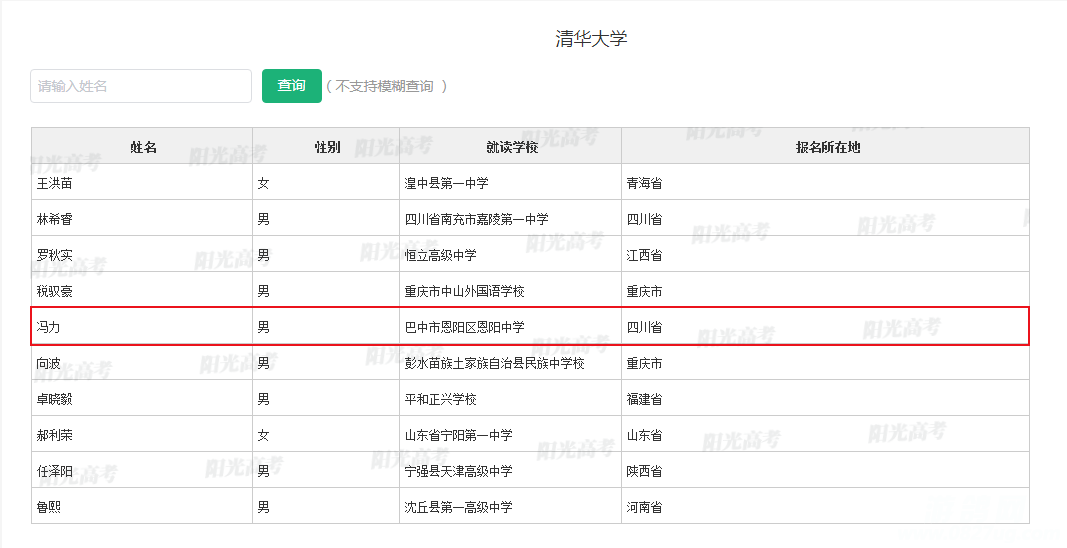Select the name 冯力
Image resolution: width=1067 pixels, height=548 pixels.
[48, 327]
